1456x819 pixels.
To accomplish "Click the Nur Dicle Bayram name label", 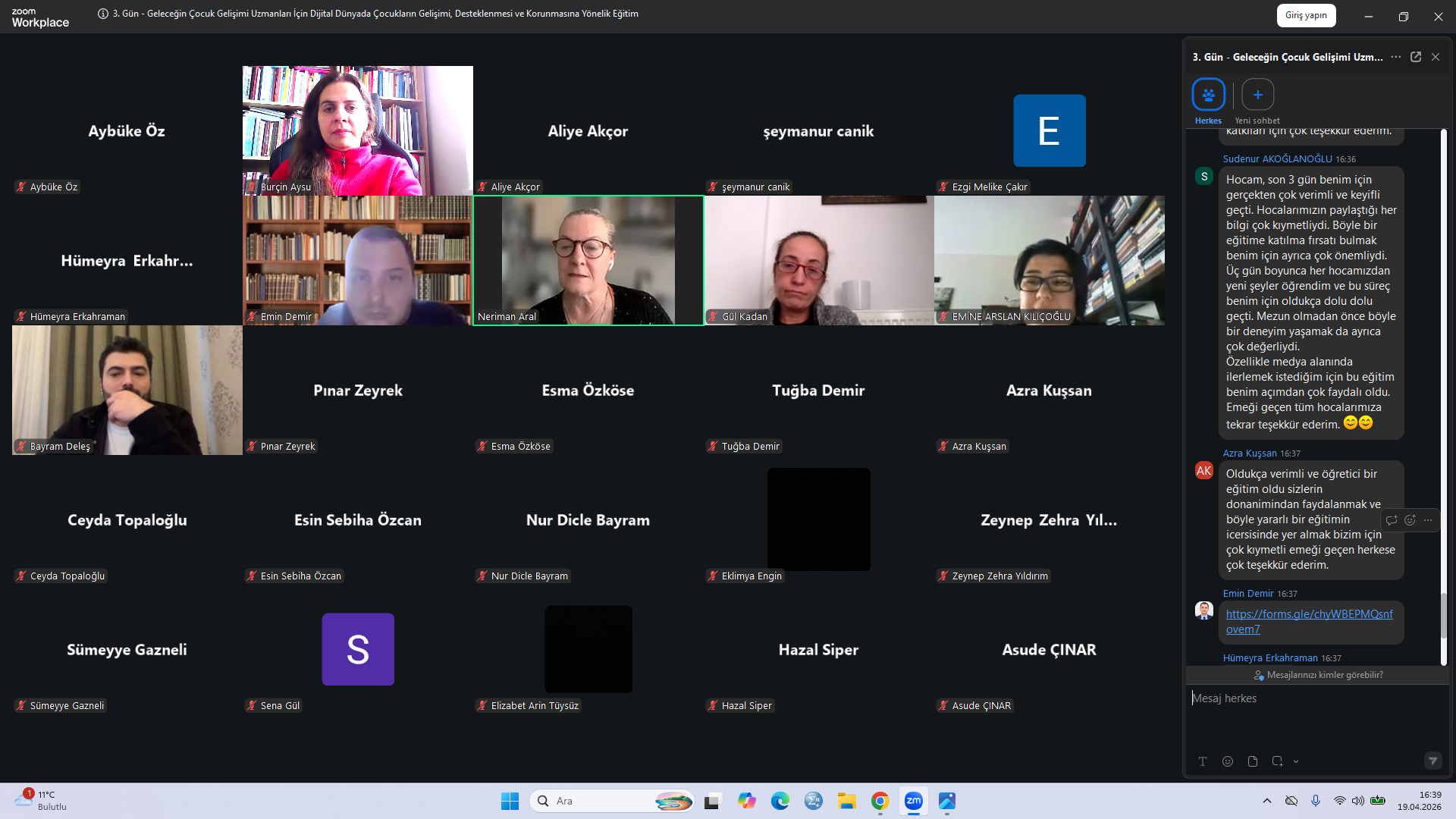I will [522, 576].
